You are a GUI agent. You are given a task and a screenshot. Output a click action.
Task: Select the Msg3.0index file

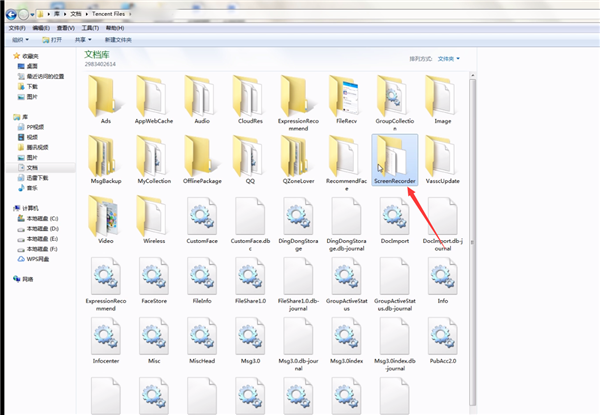point(346,341)
